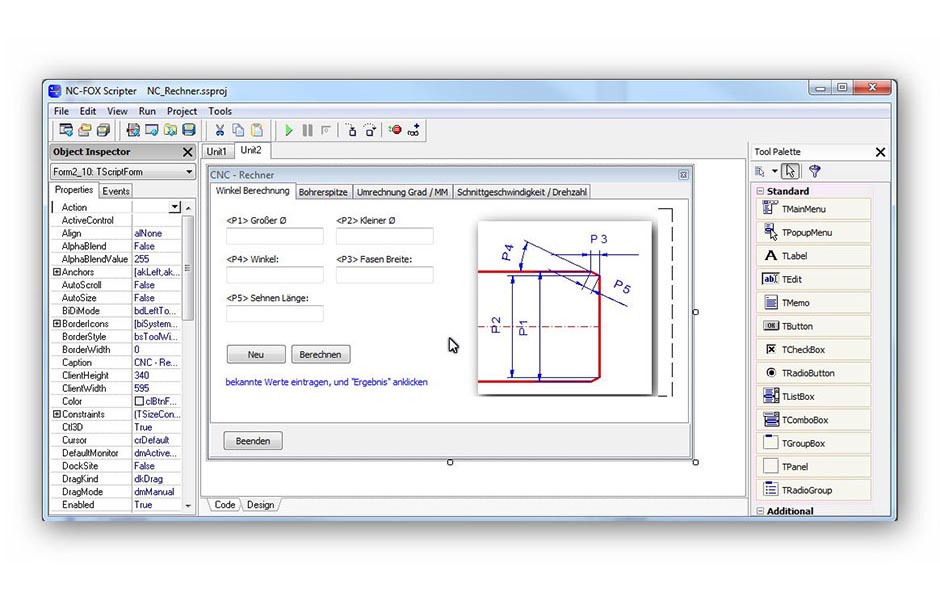Collapse the Standard palette category
This screenshot has width=940, height=600.
pyautogui.click(x=760, y=191)
